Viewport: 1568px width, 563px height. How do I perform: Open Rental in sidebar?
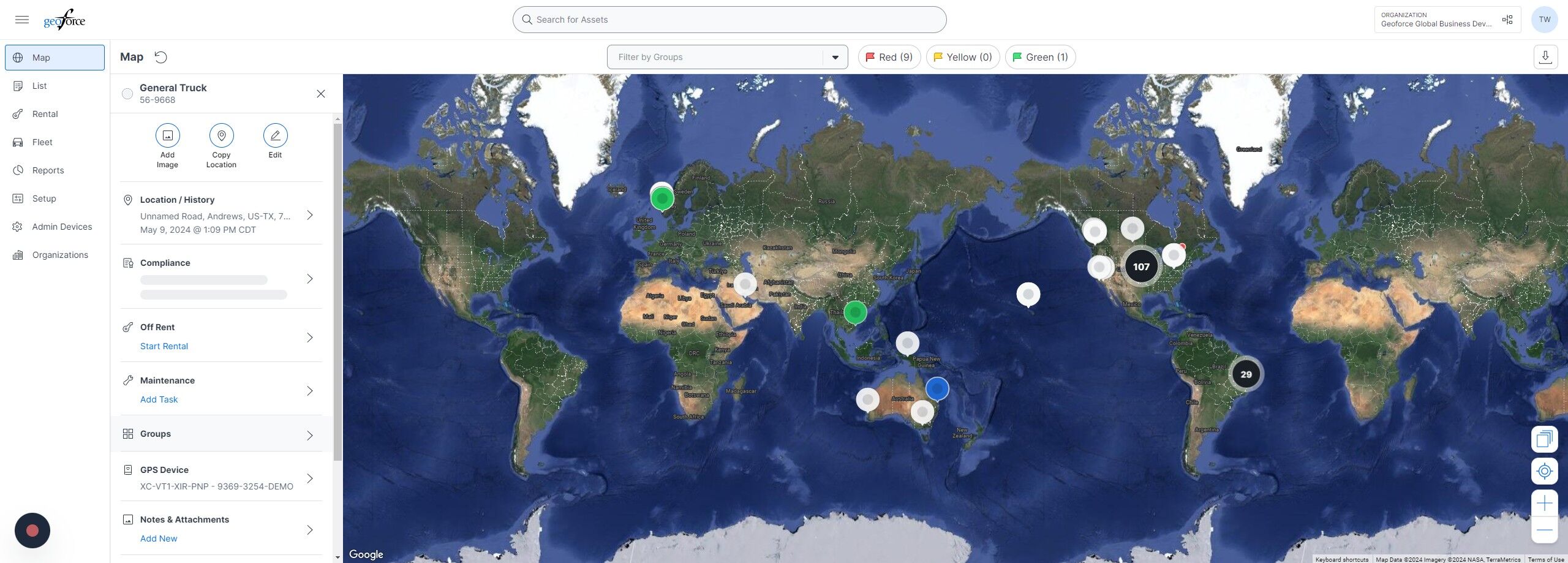pos(55,114)
